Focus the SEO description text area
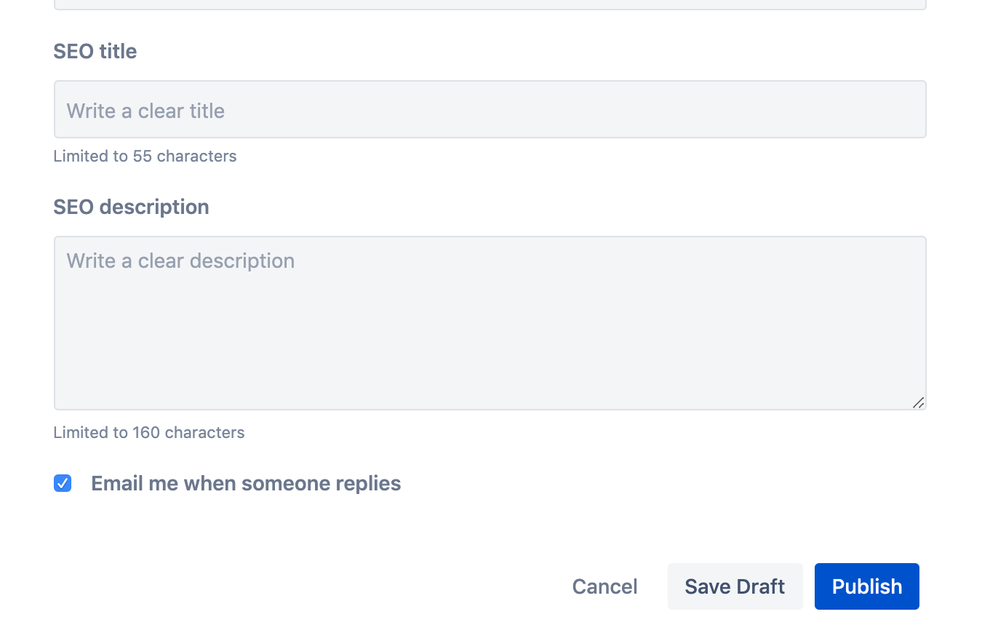 pyautogui.click(x=490, y=320)
